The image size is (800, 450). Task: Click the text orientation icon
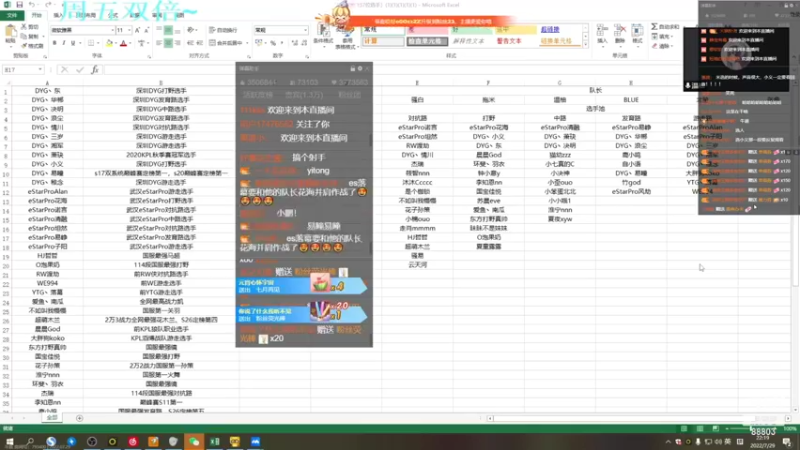[191, 30]
